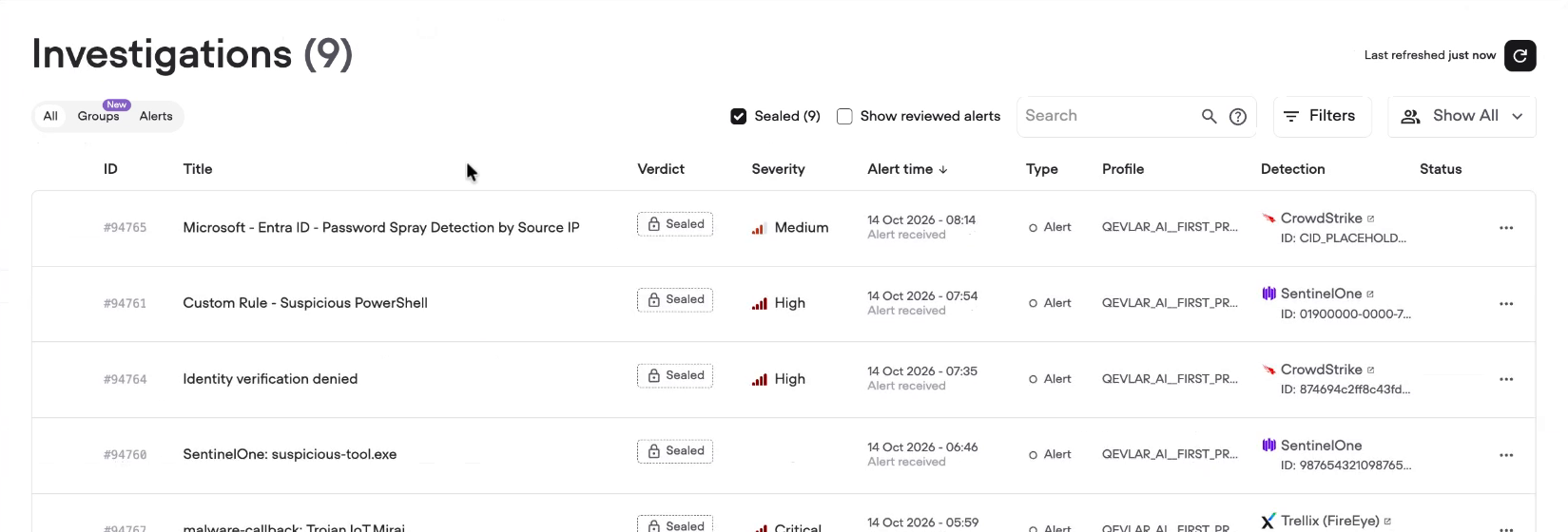Click SentinelOne logo in suspicious-tool.exe row
Viewport: 1568px width, 532px height.
point(1268,445)
